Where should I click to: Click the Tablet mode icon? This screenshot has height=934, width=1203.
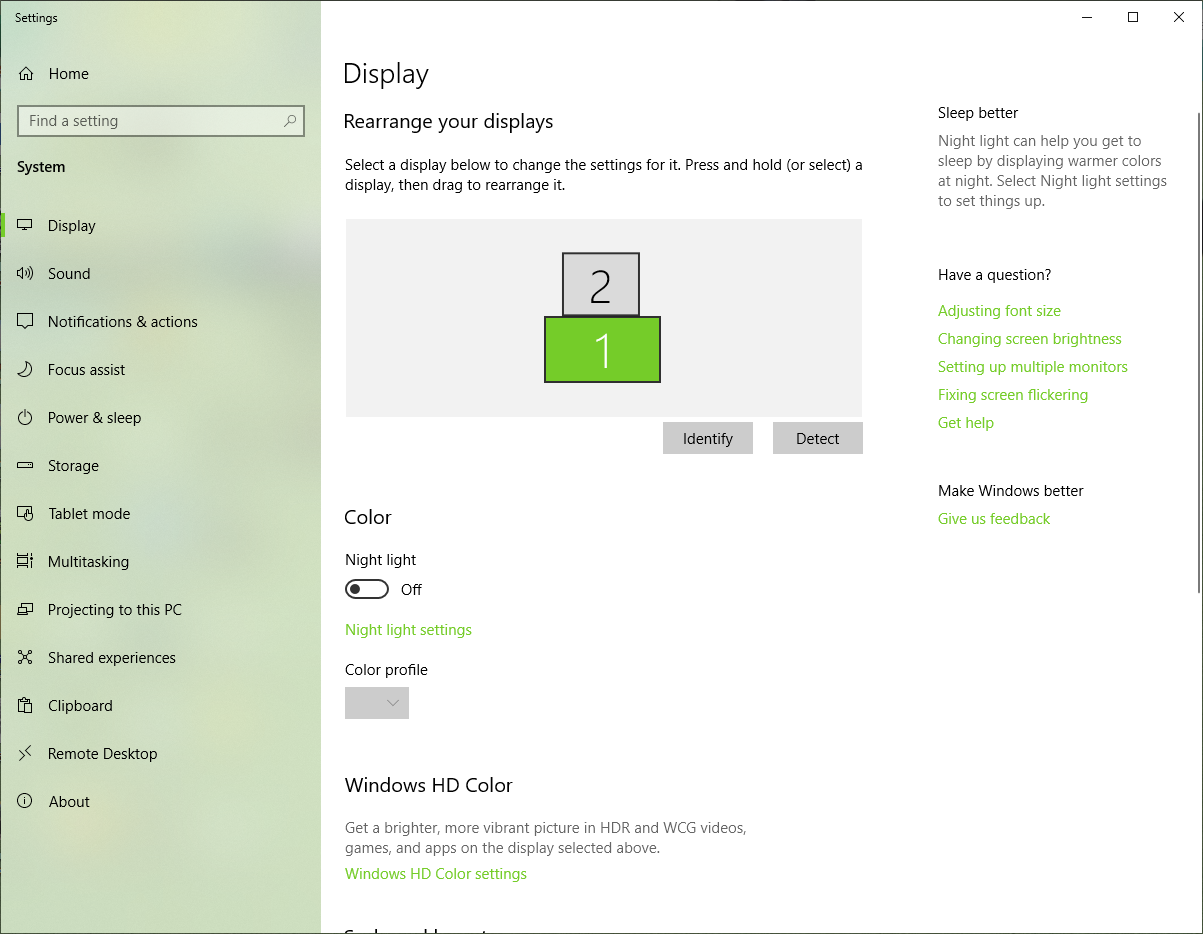click(x=26, y=514)
